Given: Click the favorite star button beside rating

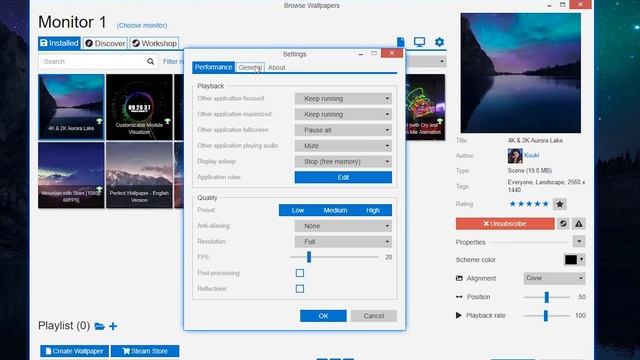Looking at the screenshot, I should pos(560,204).
